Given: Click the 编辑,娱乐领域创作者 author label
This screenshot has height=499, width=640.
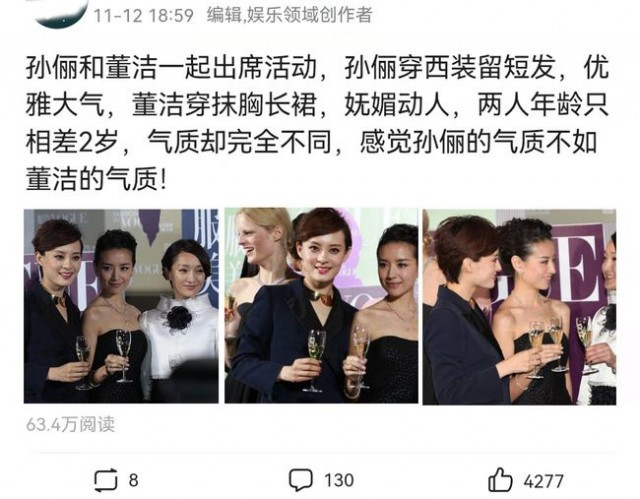Looking at the screenshot, I should (x=289, y=16).
